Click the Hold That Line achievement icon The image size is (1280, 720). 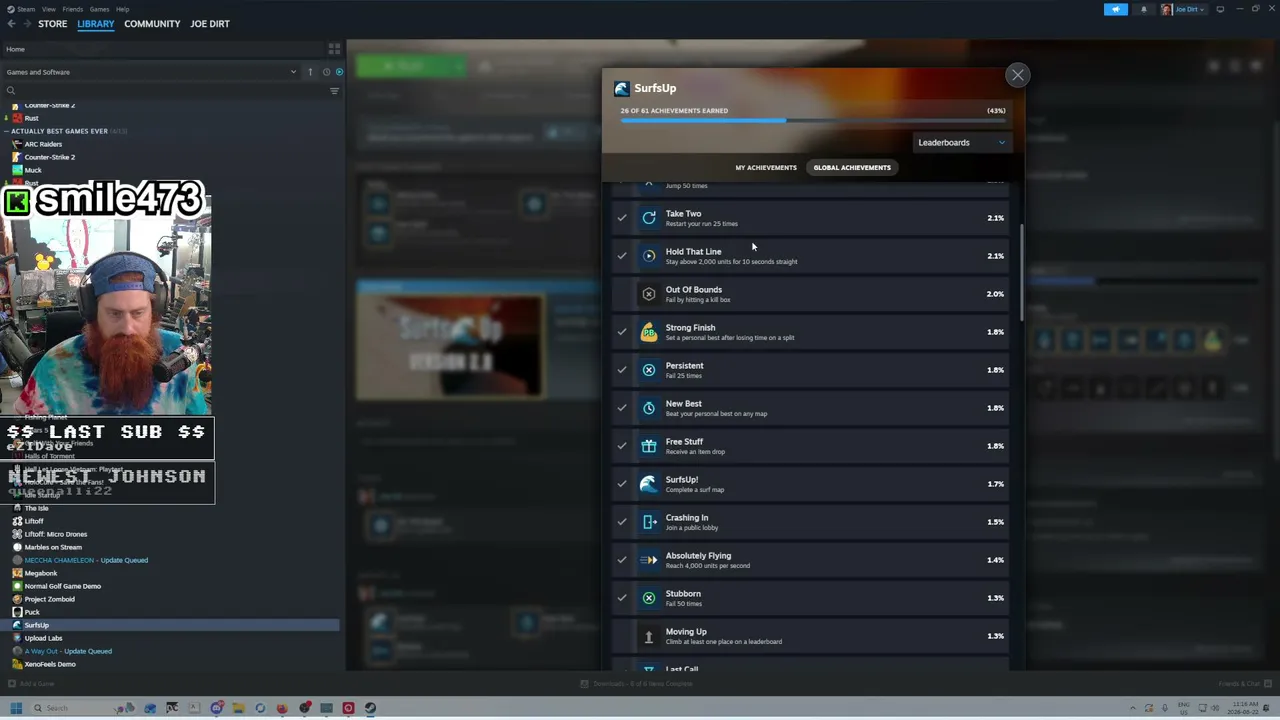pos(649,255)
